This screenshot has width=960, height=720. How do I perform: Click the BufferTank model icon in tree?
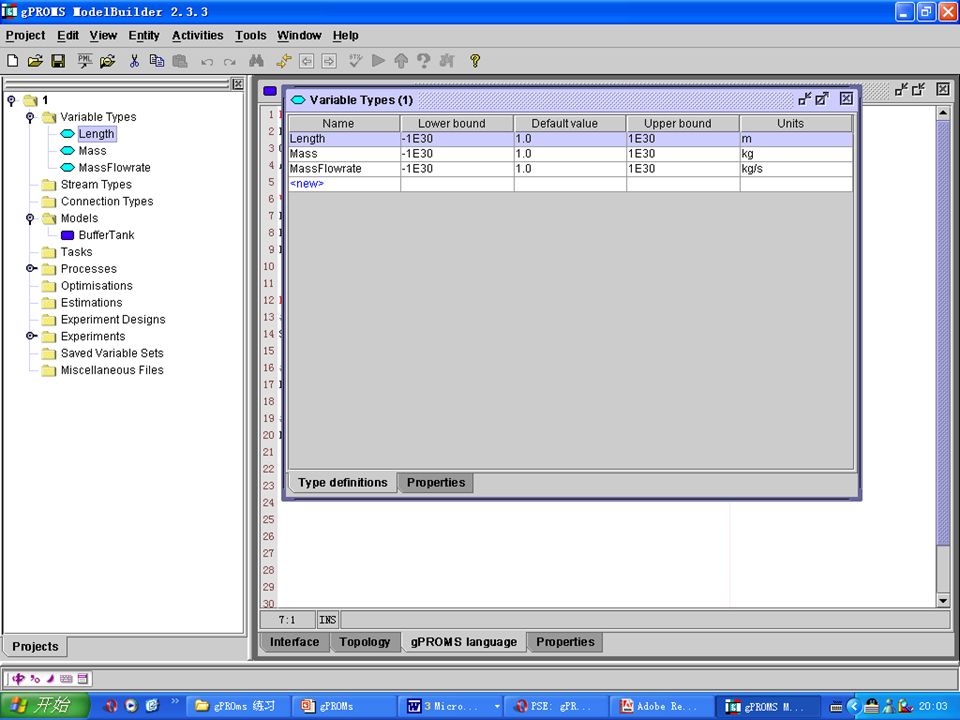click(67, 235)
